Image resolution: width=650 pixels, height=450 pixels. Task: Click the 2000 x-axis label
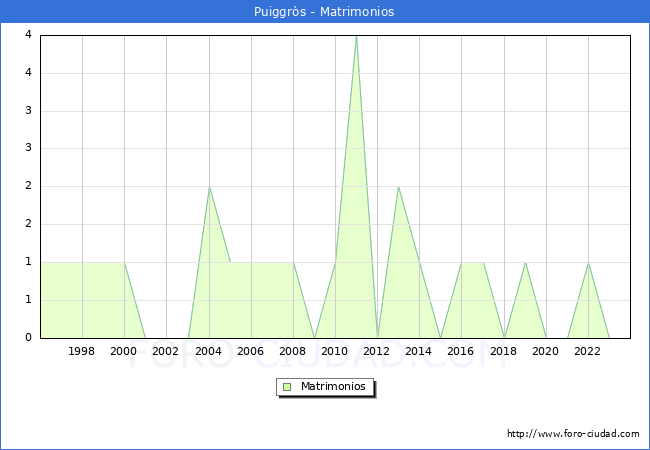click(x=124, y=351)
